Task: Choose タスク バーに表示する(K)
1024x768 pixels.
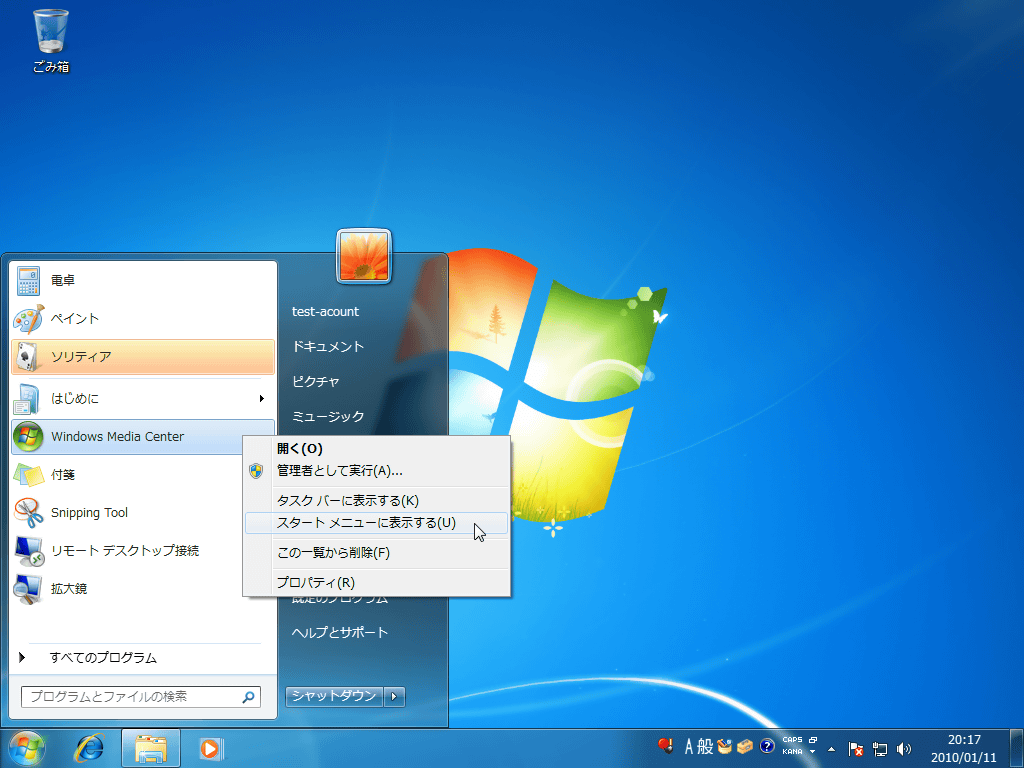Action: [x=377, y=501]
